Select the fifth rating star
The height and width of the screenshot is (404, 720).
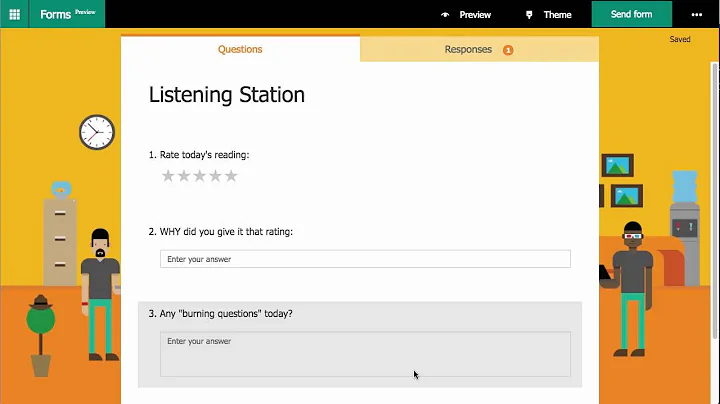coord(231,176)
